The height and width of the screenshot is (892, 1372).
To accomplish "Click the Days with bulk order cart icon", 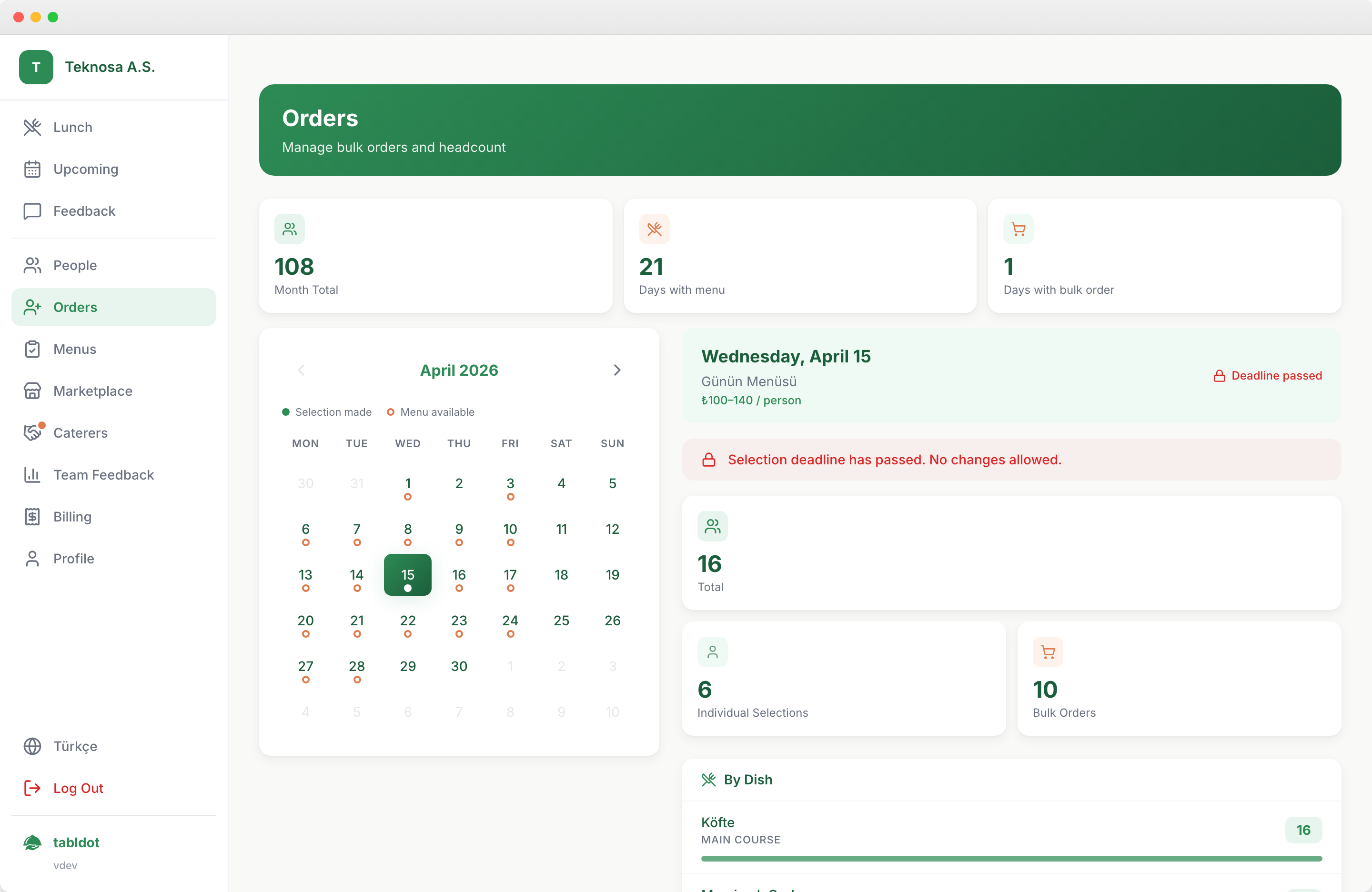I will [x=1019, y=230].
